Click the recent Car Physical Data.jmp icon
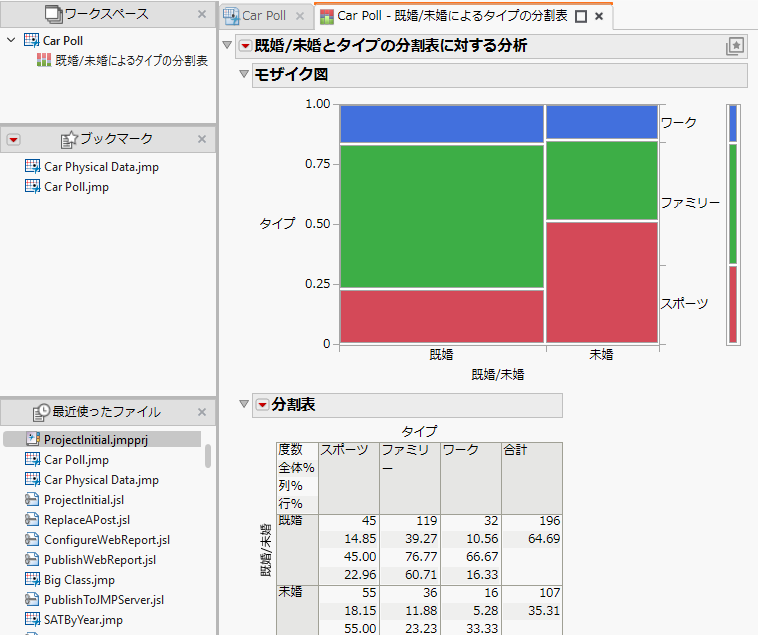Viewport: 758px width, 635px height. tap(32, 479)
